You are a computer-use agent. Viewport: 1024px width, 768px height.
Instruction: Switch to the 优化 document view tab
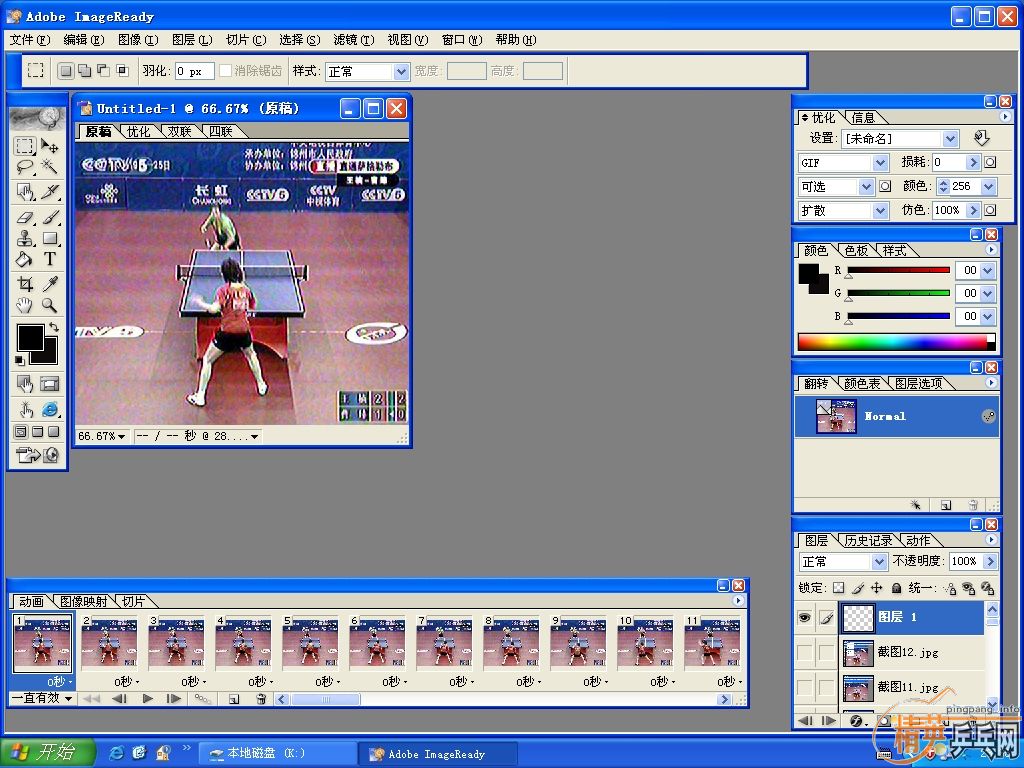click(138, 131)
